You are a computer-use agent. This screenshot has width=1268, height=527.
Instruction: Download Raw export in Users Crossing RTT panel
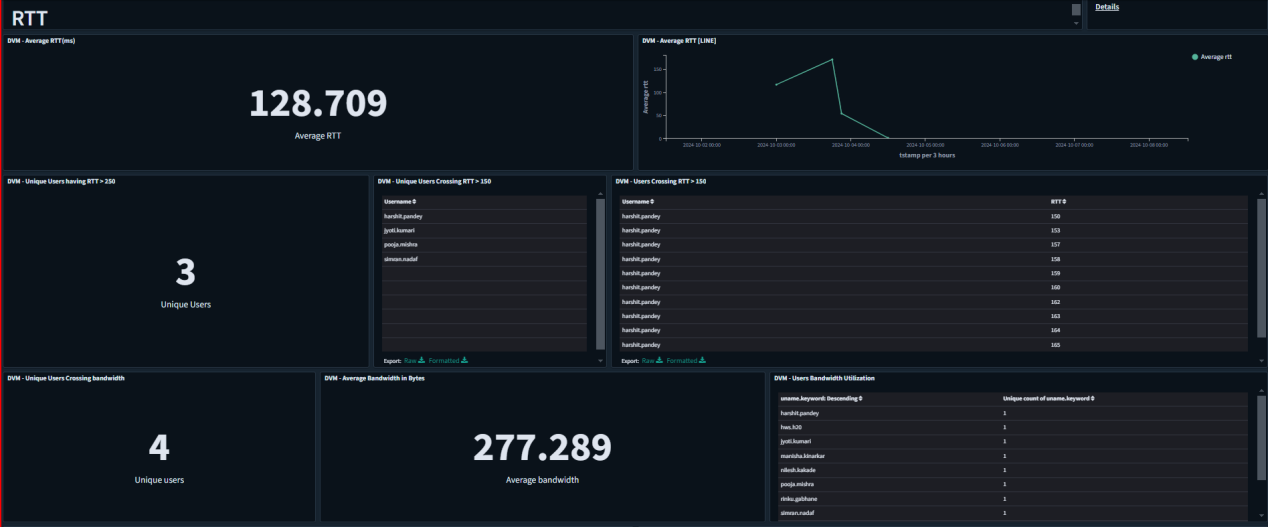point(652,360)
